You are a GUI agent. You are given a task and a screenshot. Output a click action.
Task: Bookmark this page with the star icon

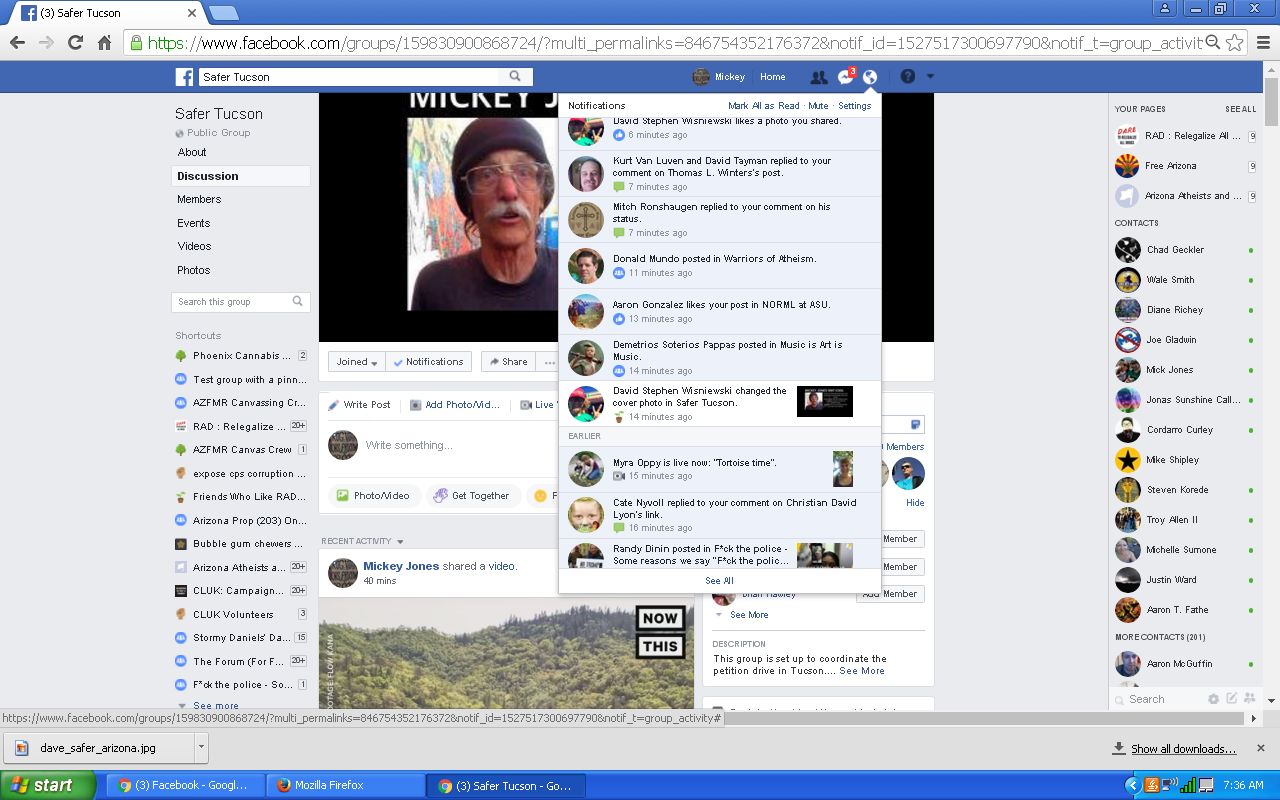point(1235,43)
